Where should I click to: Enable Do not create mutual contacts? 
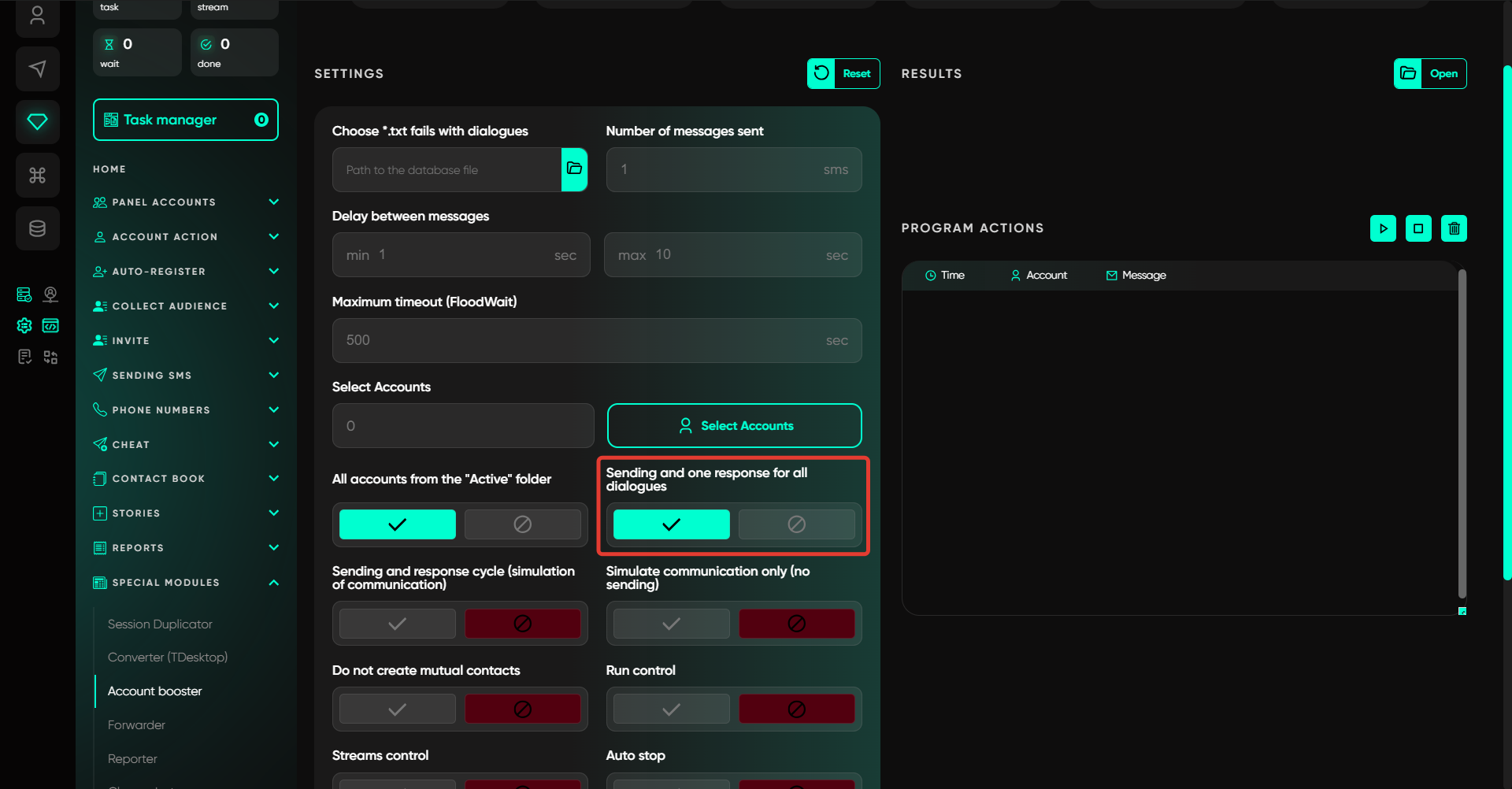click(x=397, y=709)
